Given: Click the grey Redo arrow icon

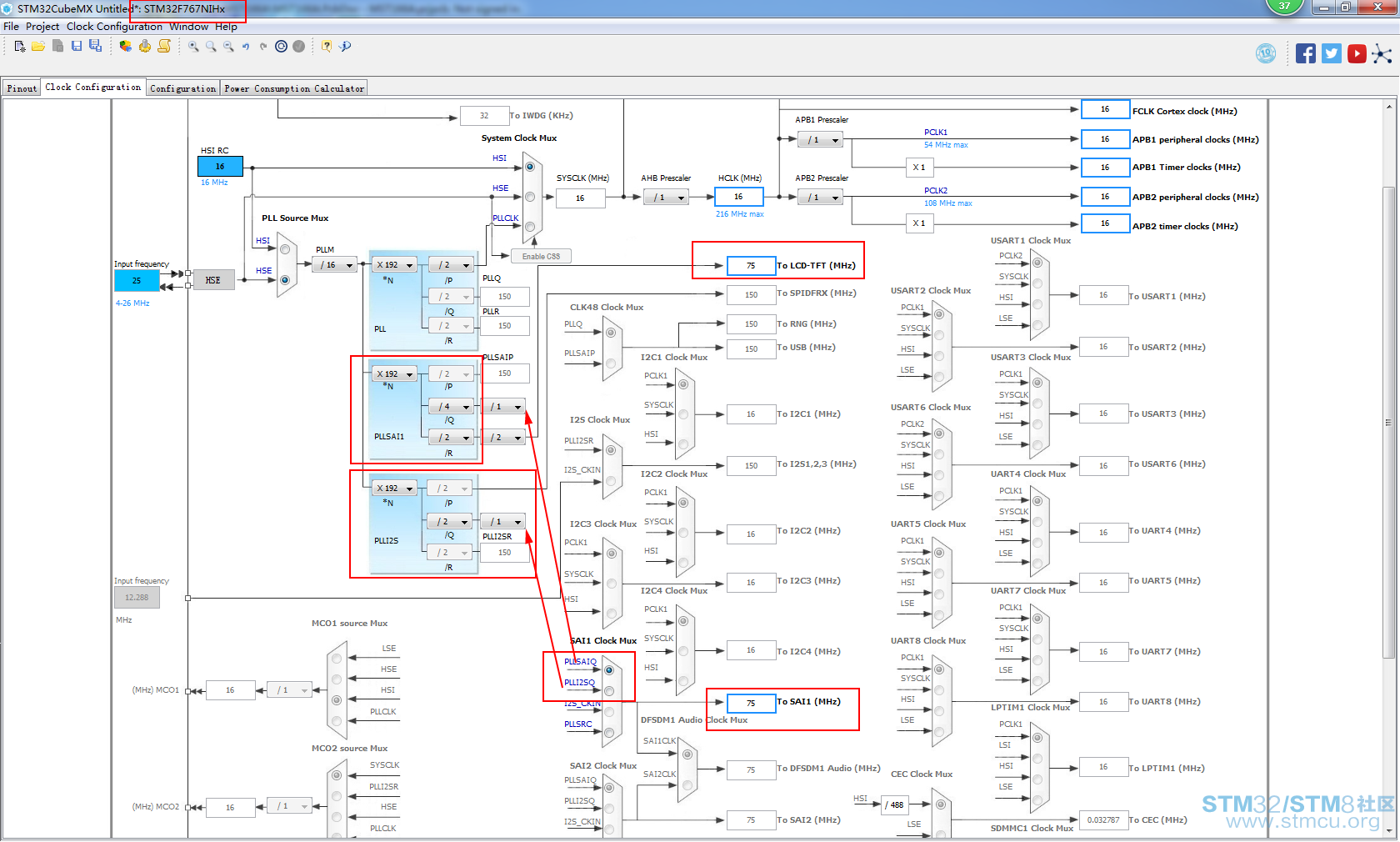Looking at the screenshot, I should tap(263, 47).
